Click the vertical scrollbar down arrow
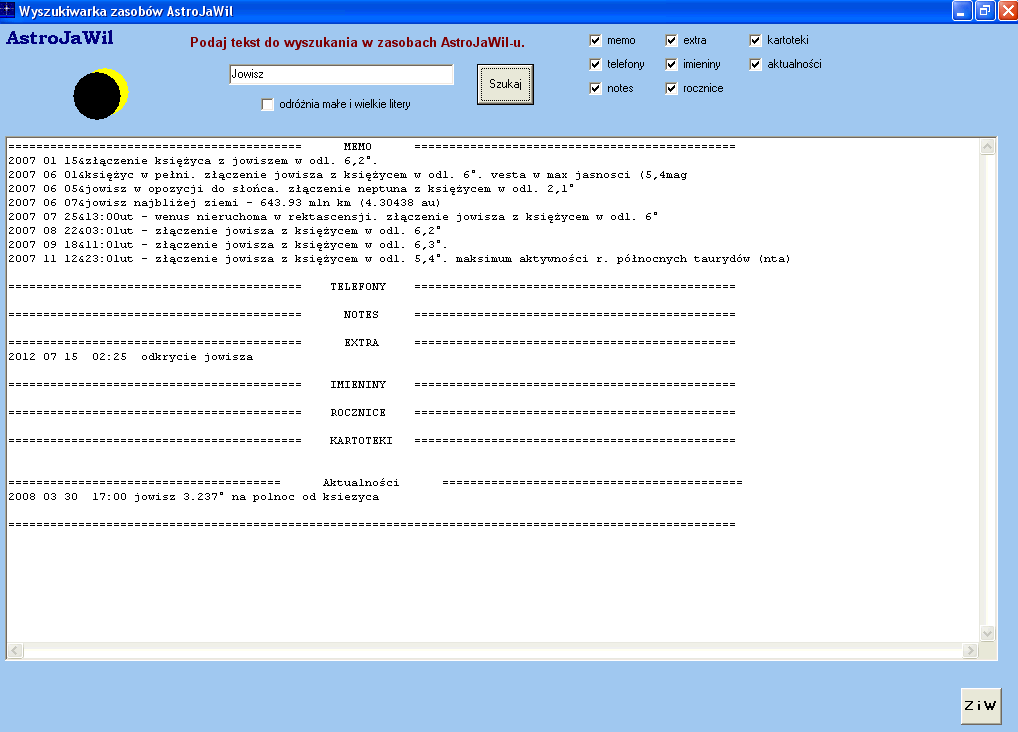This screenshot has width=1018, height=732. (987, 633)
